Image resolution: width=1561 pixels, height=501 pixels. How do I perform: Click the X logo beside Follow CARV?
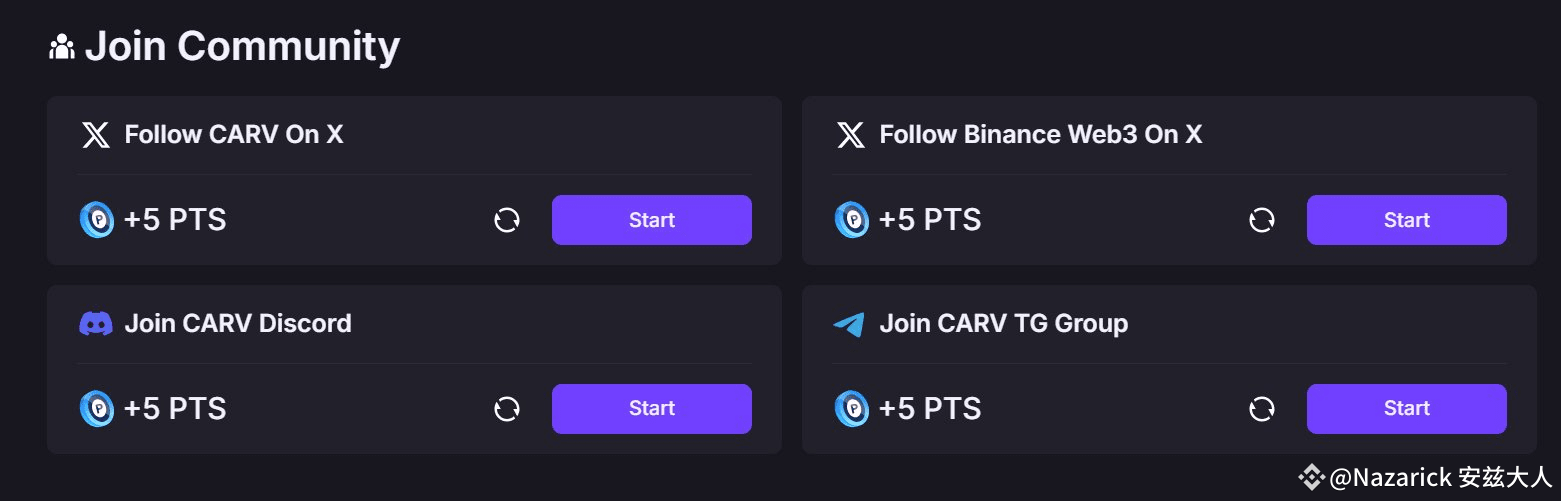pos(96,135)
